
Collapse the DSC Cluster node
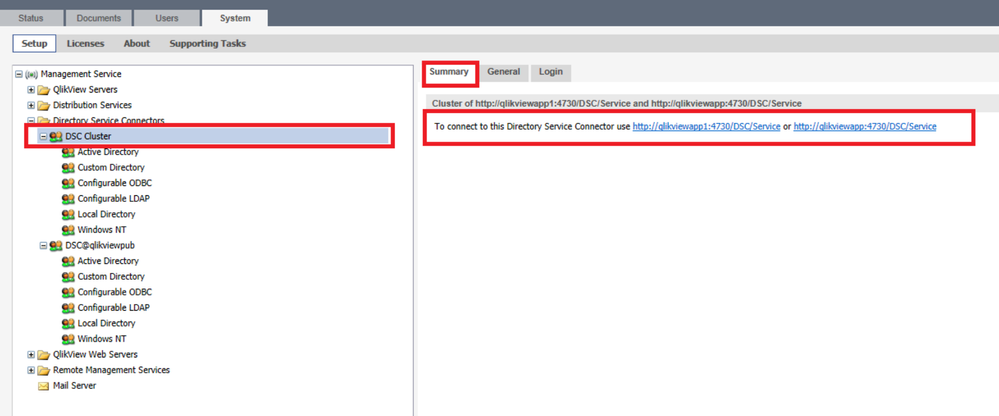(43, 136)
